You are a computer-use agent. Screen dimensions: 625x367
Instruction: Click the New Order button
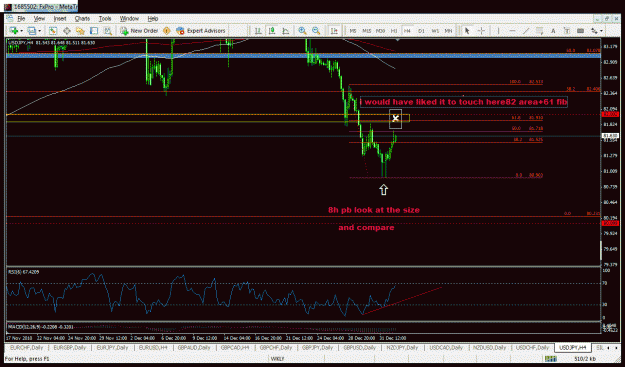pyautogui.click(x=140, y=31)
